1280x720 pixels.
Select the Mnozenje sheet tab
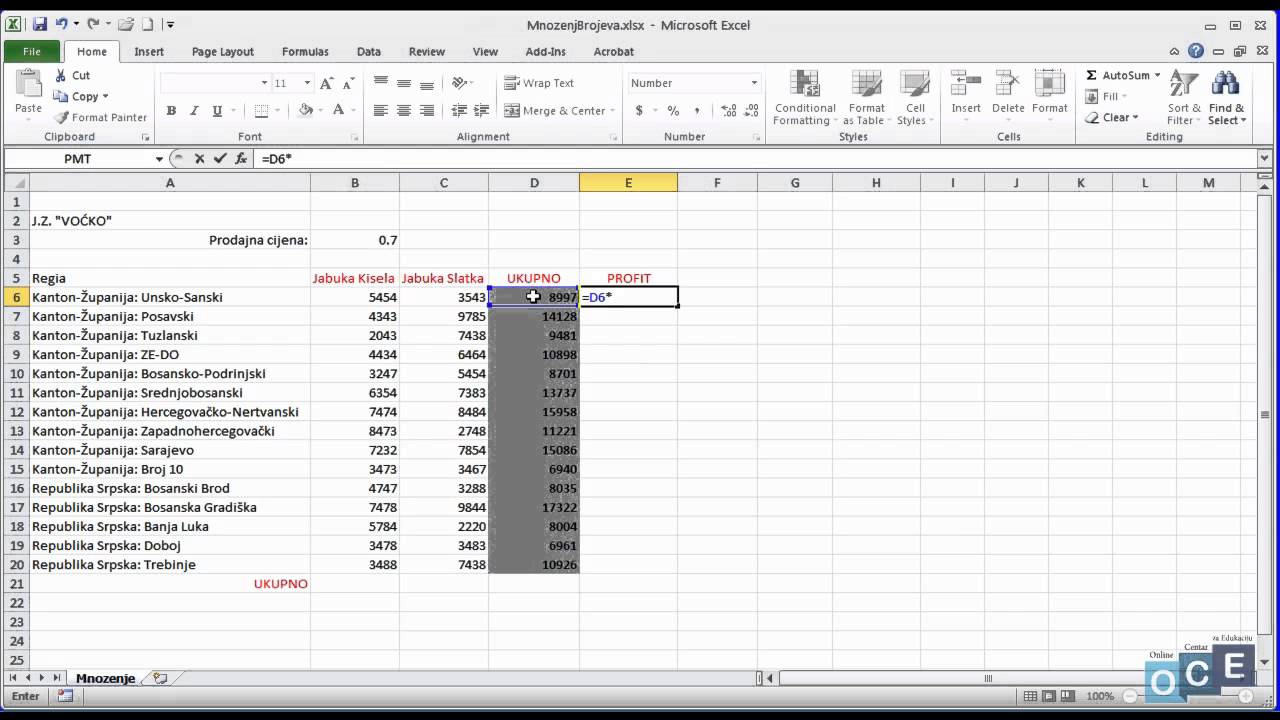105,678
